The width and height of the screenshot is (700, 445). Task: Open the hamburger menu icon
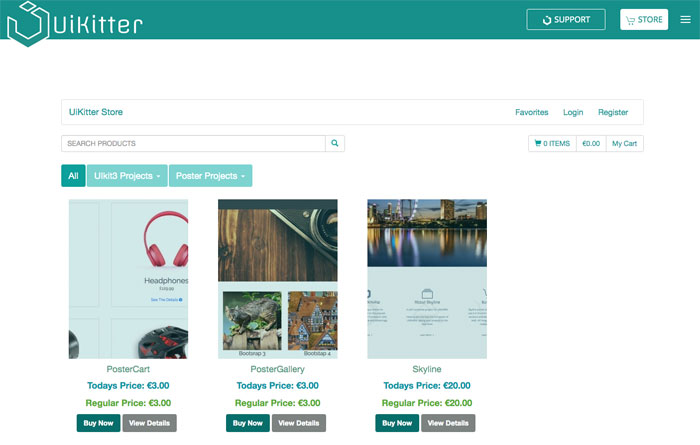[685, 20]
